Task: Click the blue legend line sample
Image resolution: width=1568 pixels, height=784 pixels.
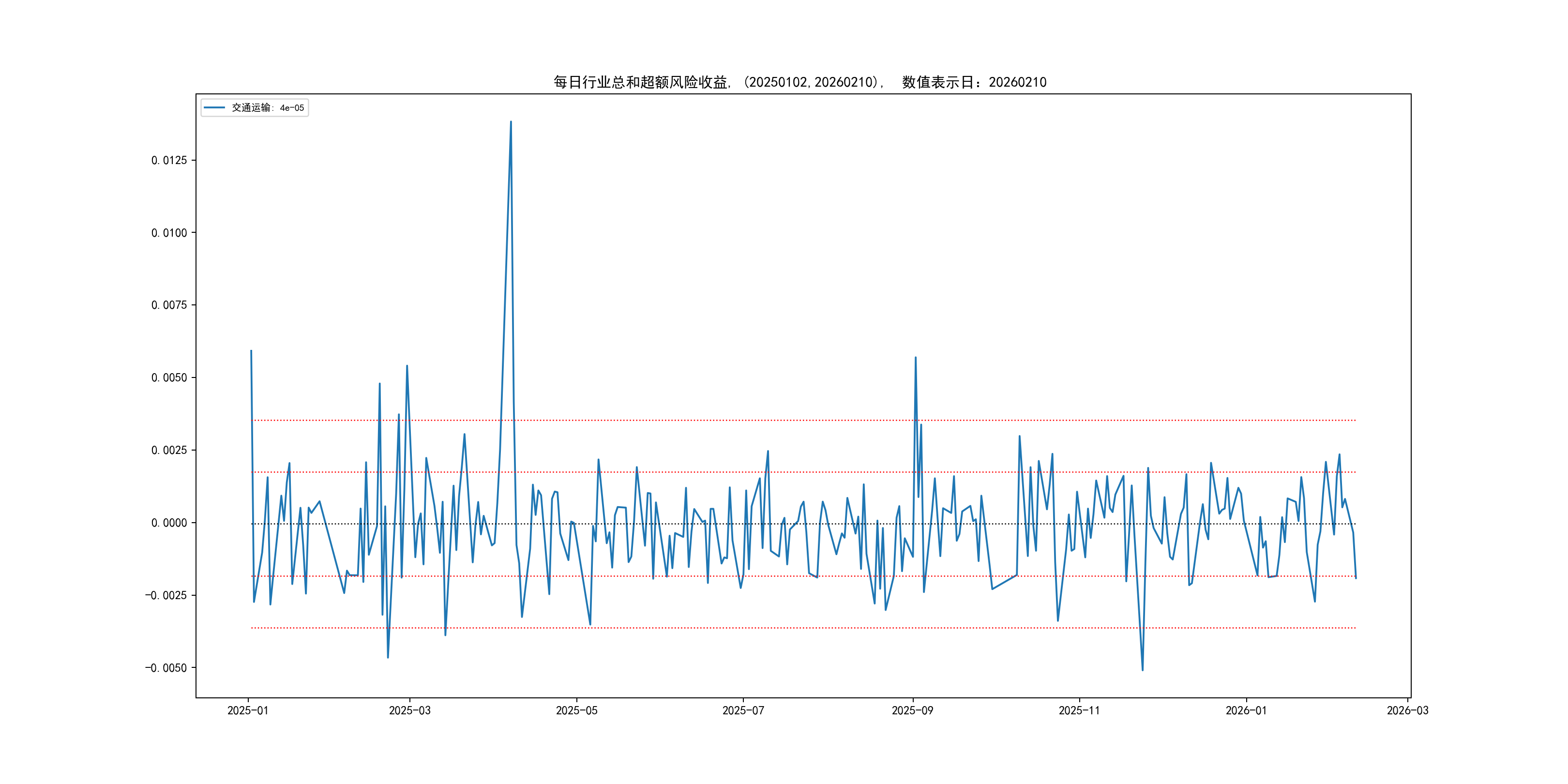Action: pyautogui.click(x=213, y=108)
